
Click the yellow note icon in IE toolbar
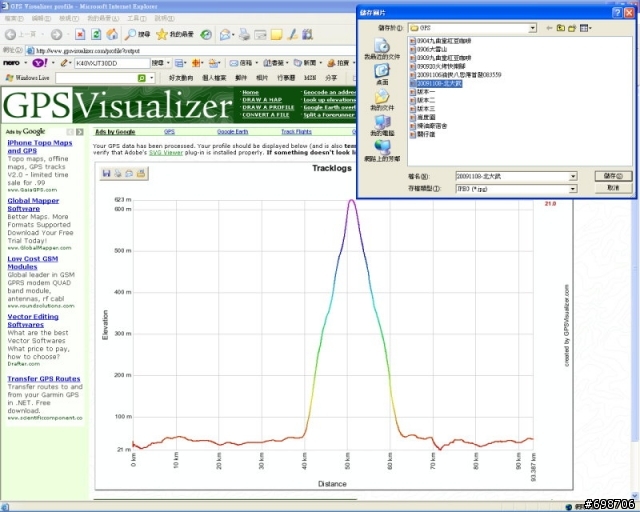[x=276, y=35]
